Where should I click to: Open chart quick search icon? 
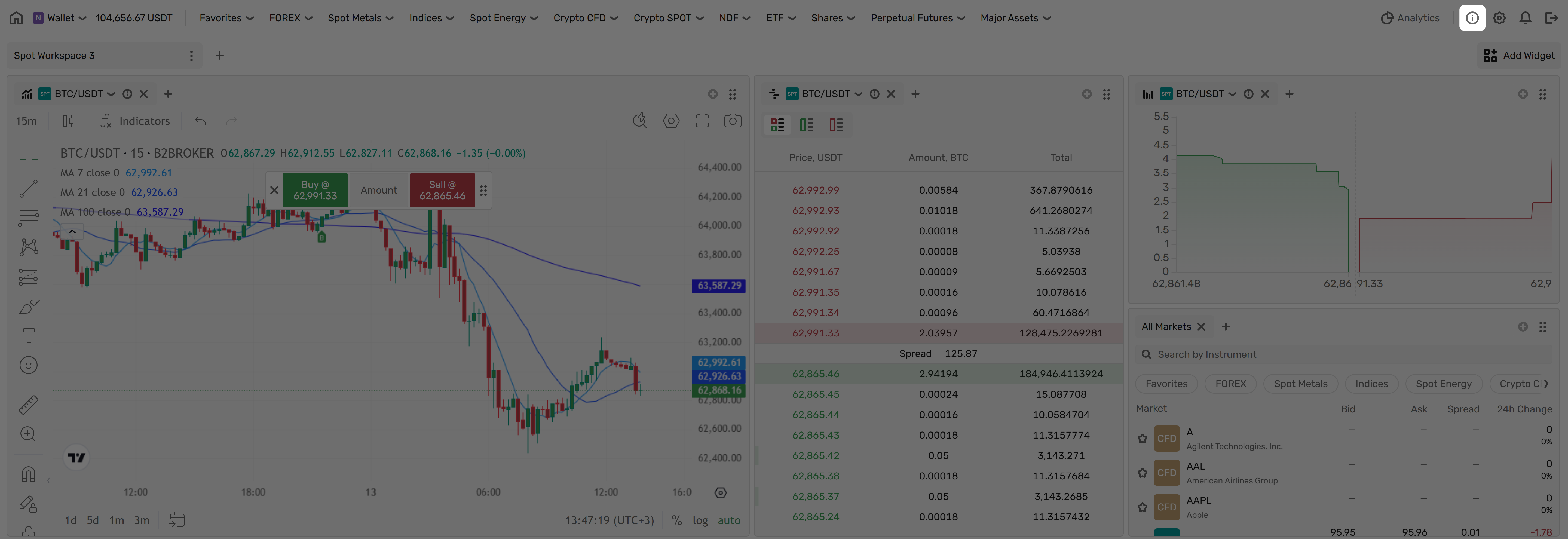640,121
